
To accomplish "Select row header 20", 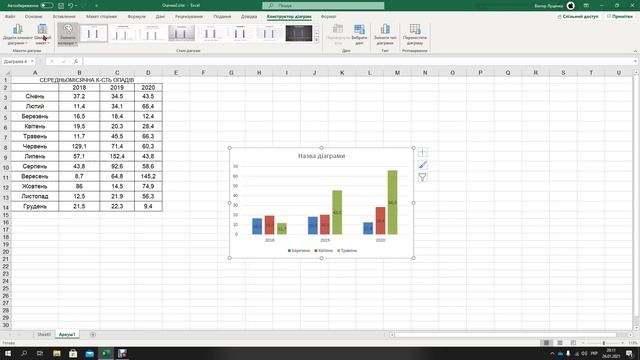I will 6,252.
